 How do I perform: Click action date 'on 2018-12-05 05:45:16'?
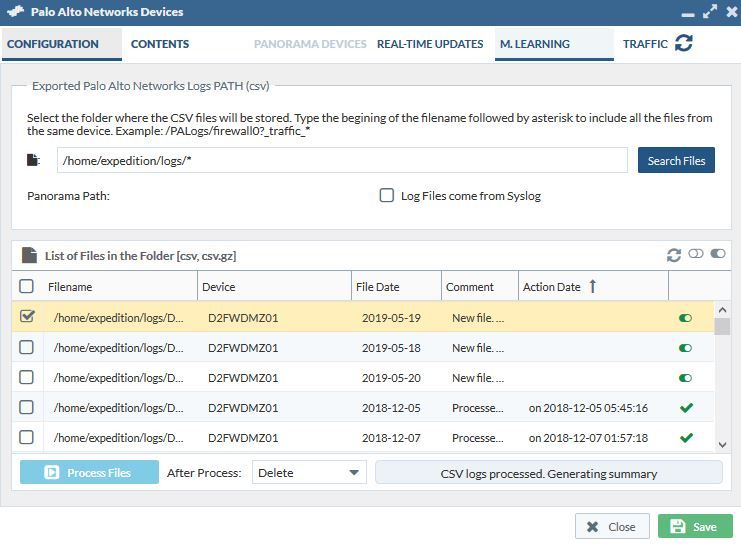pos(588,408)
